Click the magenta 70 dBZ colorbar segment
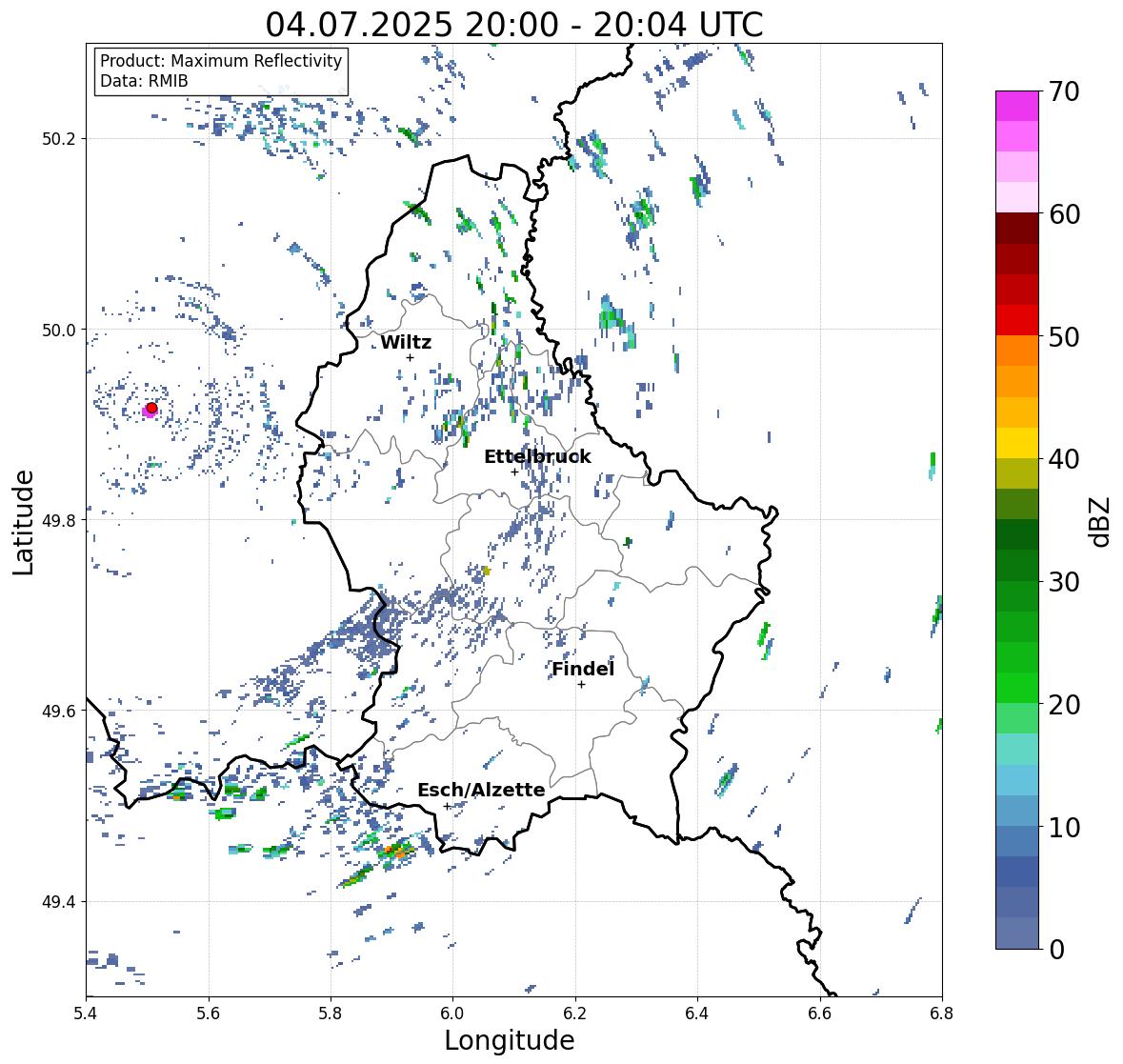The width and height of the screenshot is (1123, 1064). coord(1017,106)
